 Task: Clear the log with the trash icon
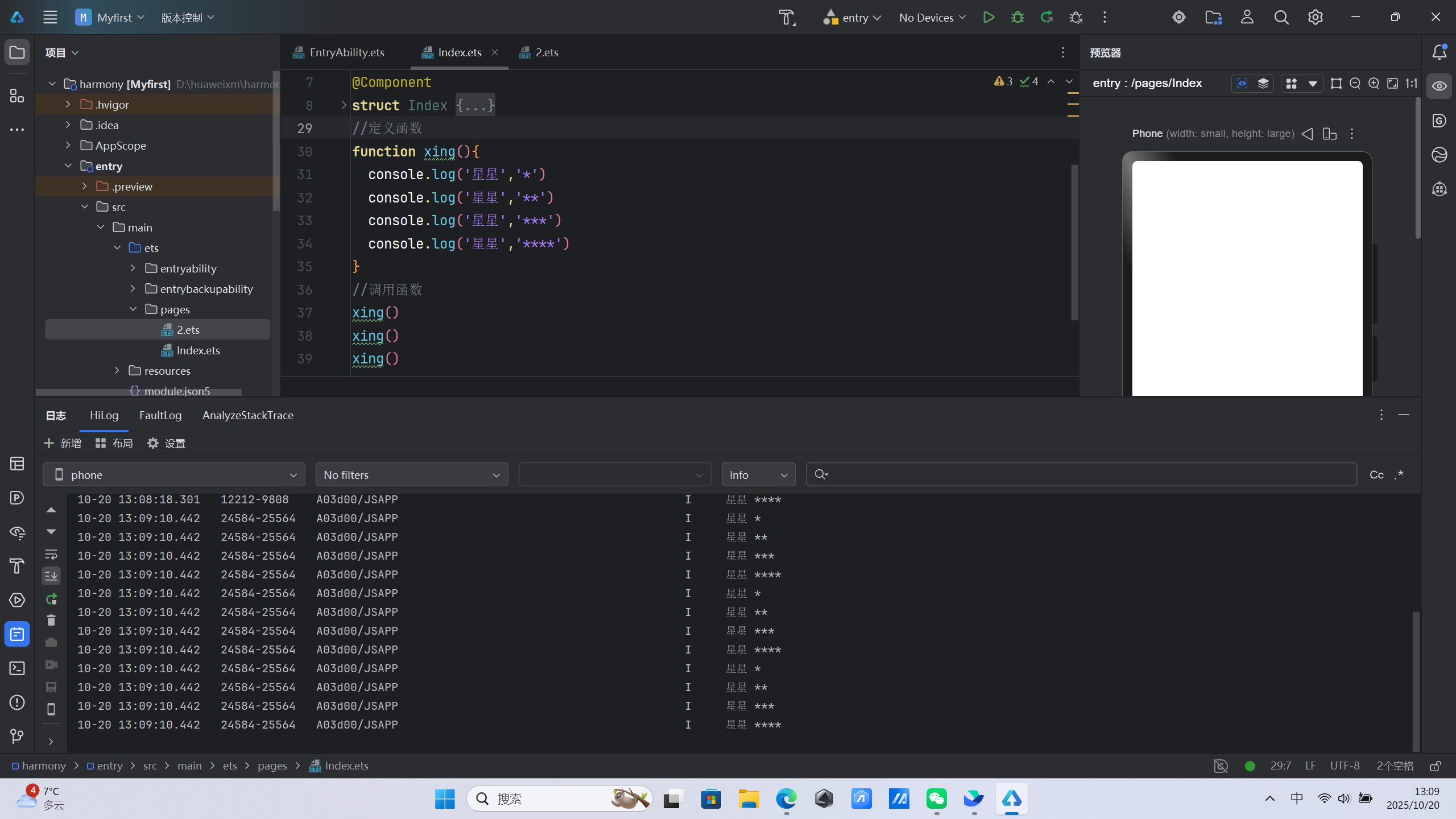pos(51,620)
